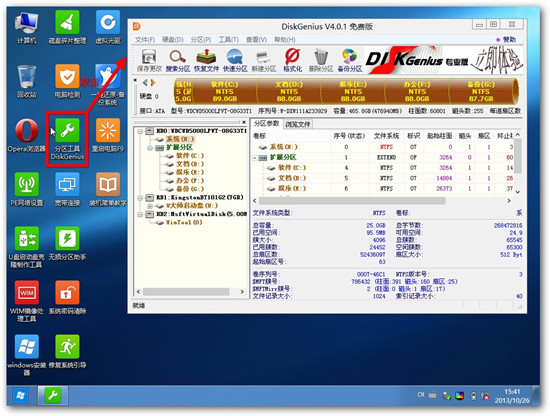The width and height of the screenshot is (550, 416).
Task: Collapse the HD2 MsftVirtualDisk node
Action: [x=140, y=214]
